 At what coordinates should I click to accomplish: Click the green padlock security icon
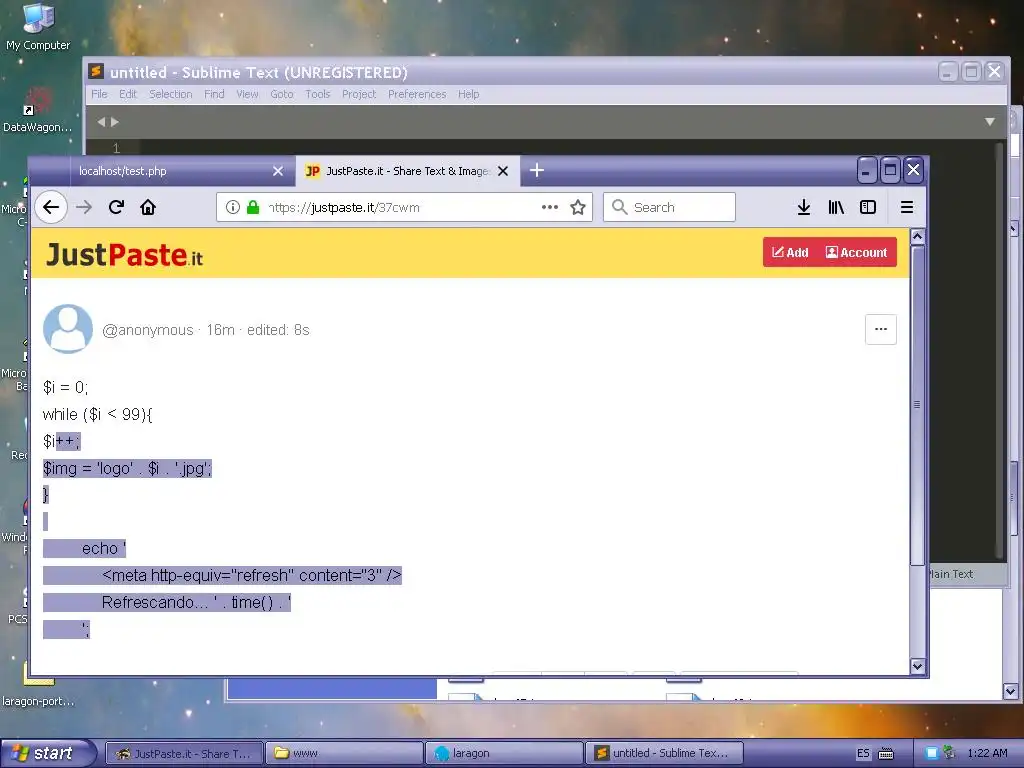[x=253, y=208]
